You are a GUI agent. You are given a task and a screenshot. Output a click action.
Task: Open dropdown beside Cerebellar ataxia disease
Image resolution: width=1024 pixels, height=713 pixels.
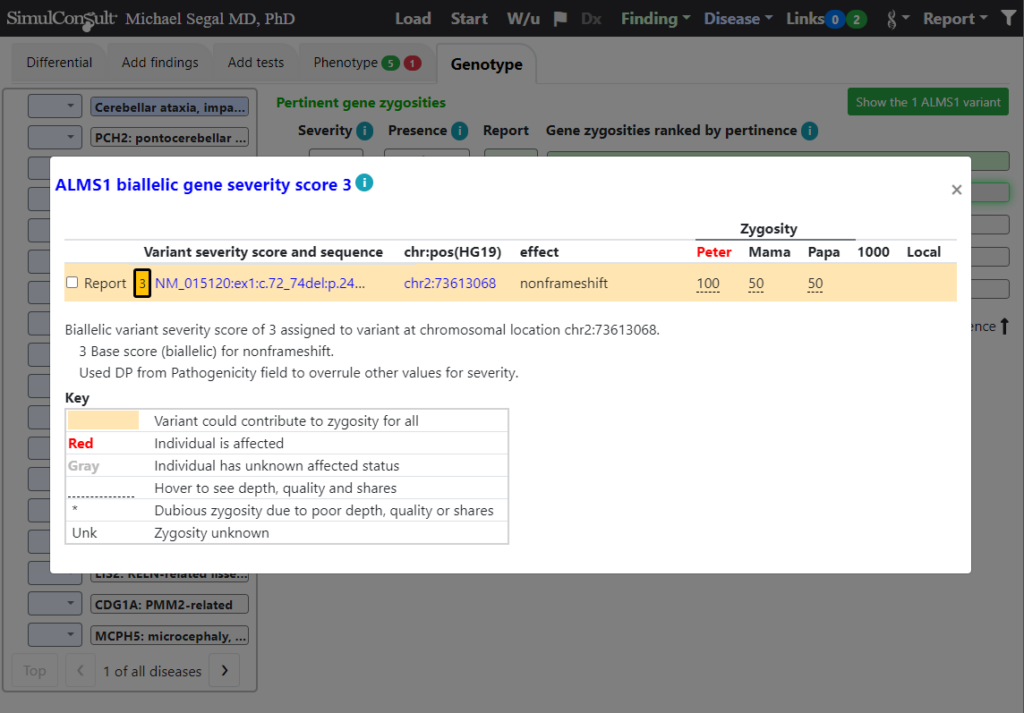(55, 106)
